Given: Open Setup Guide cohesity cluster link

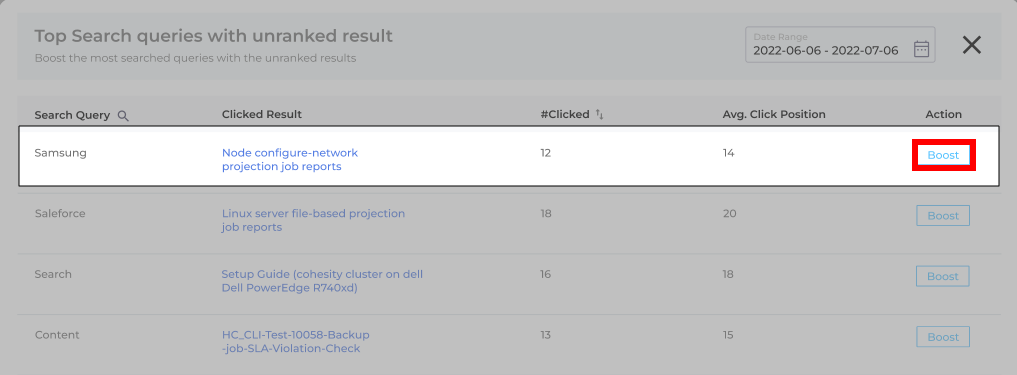Looking at the screenshot, I should point(322,281).
